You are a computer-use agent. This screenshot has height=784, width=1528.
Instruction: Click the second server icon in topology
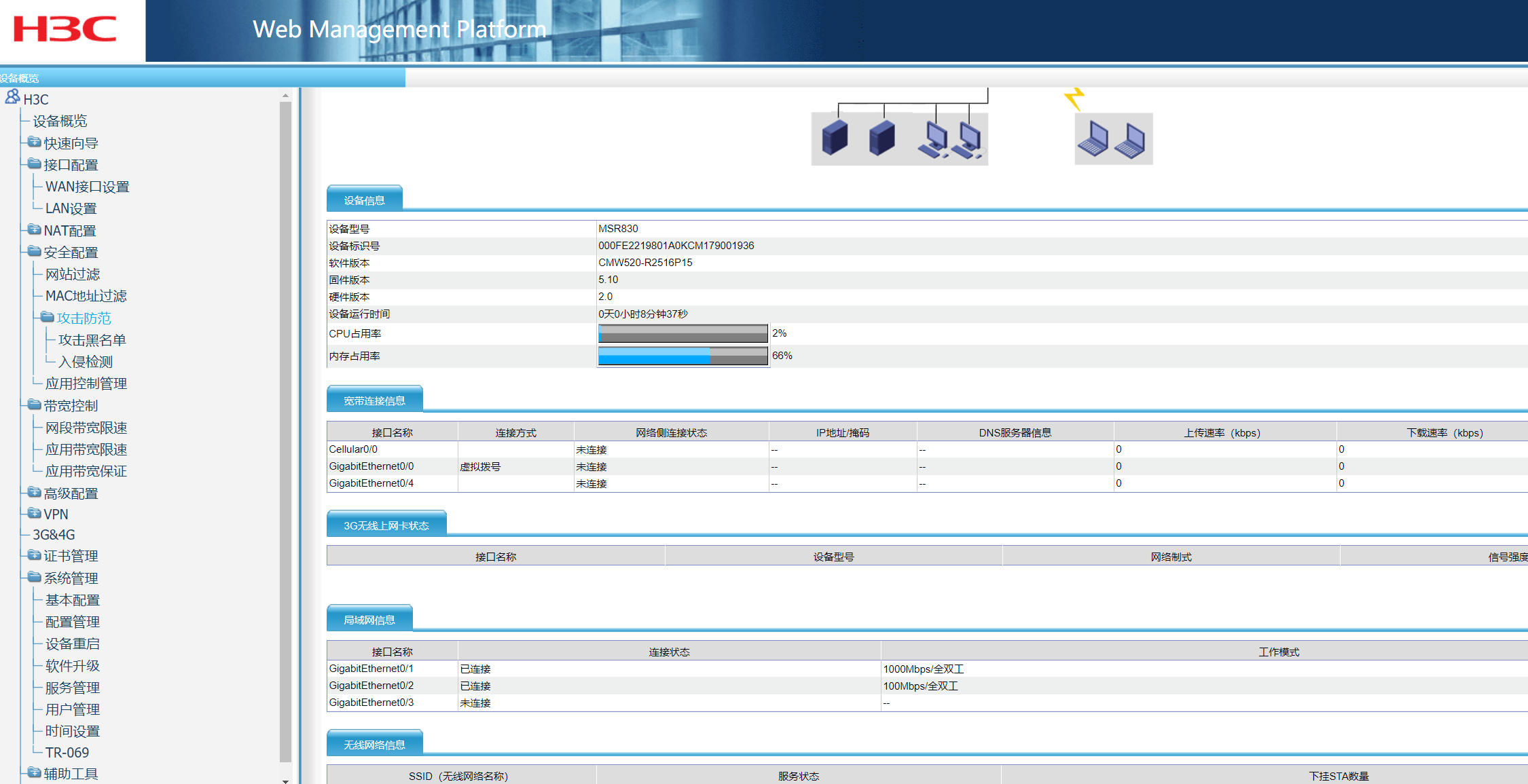tap(881, 138)
